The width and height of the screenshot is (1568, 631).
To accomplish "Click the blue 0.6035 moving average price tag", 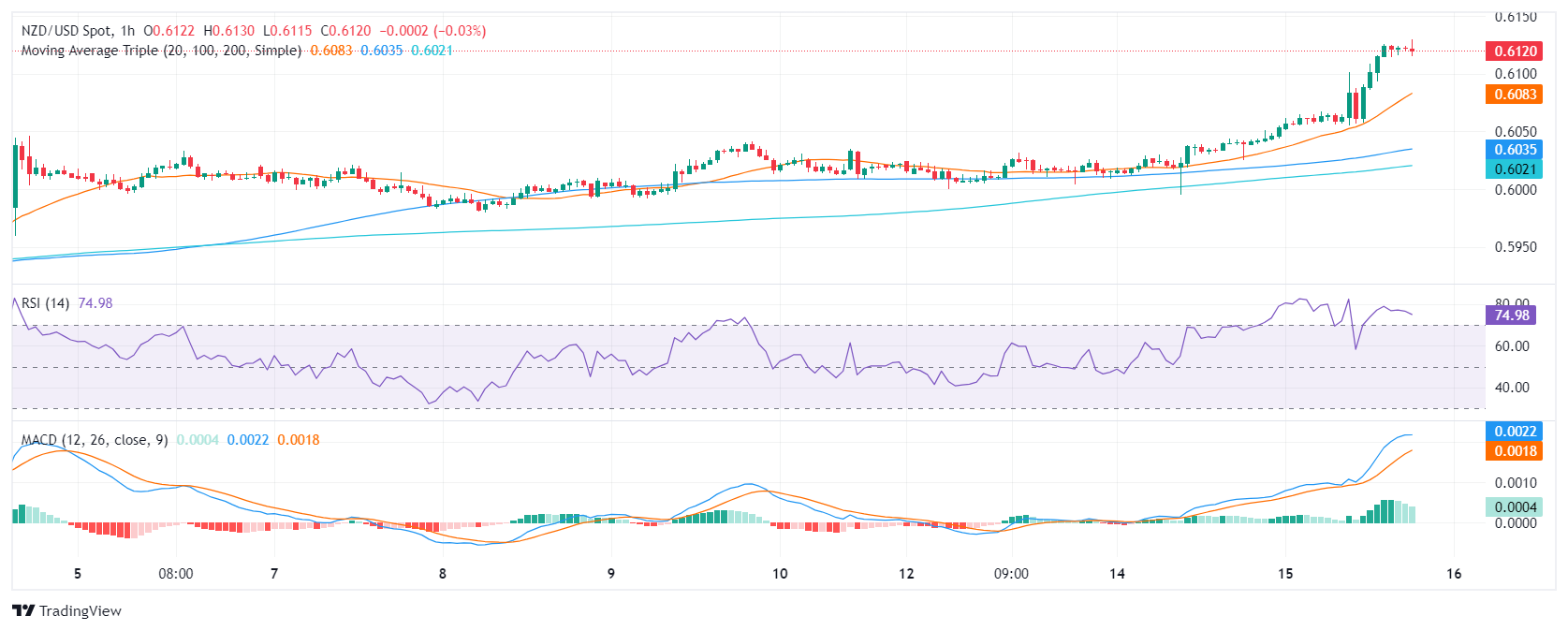I will 1514,150.
